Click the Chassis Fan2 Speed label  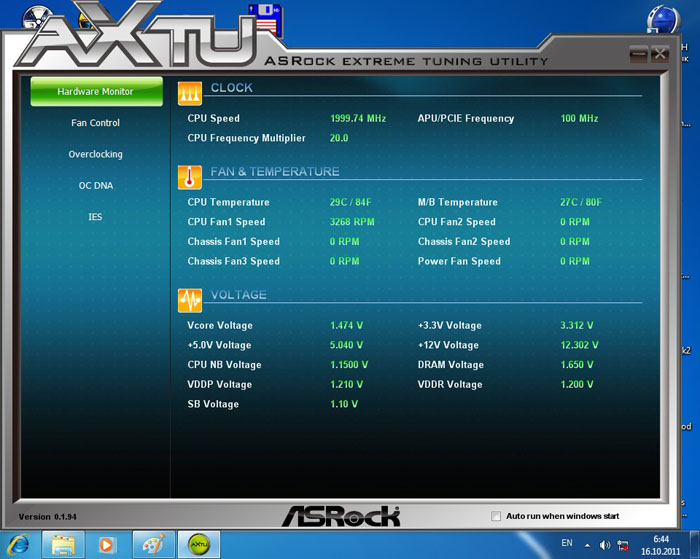tap(464, 242)
